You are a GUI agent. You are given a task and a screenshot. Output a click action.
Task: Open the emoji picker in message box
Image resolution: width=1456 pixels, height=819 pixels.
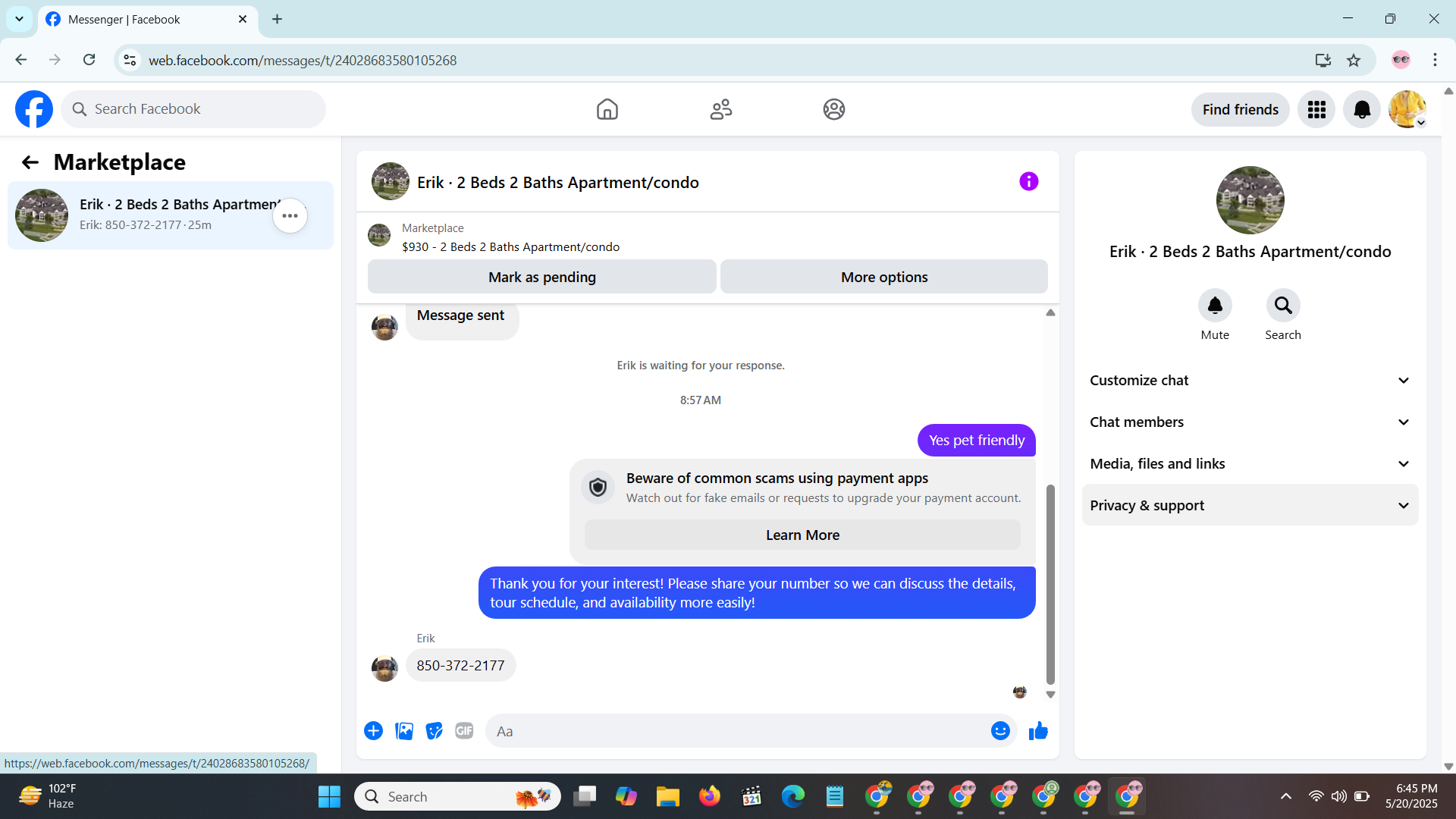pos(1000,731)
